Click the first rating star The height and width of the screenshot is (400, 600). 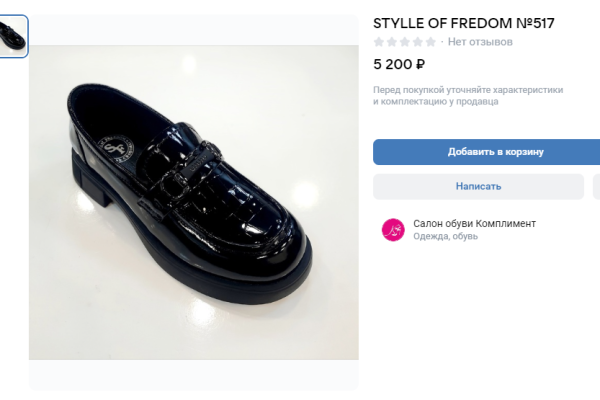pyautogui.click(x=379, y=42)
